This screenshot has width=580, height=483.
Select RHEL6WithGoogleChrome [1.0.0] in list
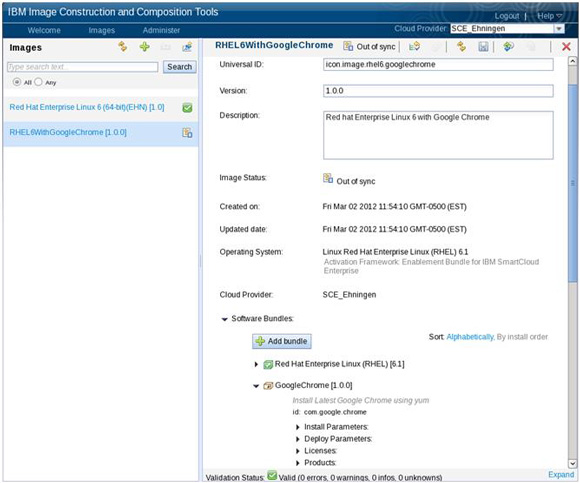68,132
